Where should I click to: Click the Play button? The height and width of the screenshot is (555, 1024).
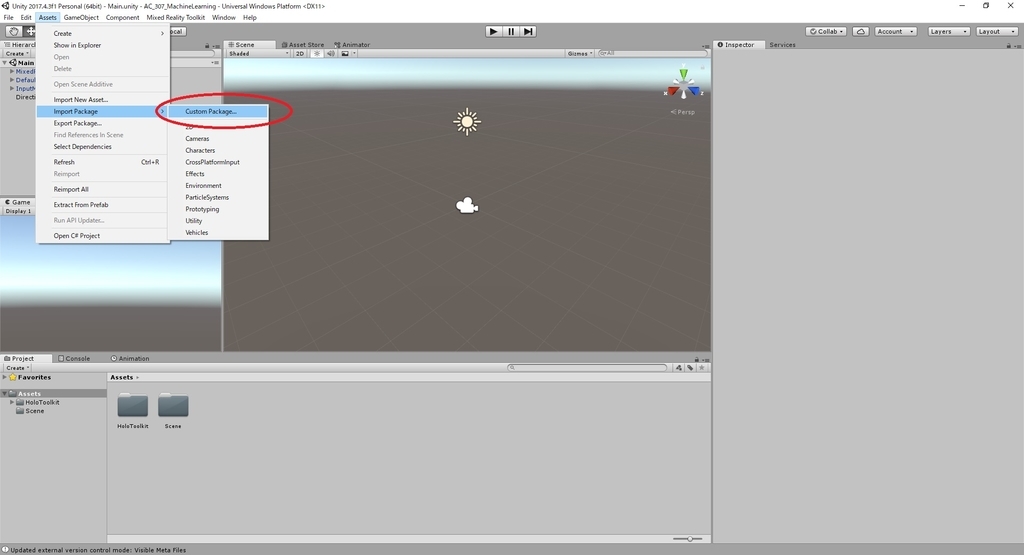493,31
